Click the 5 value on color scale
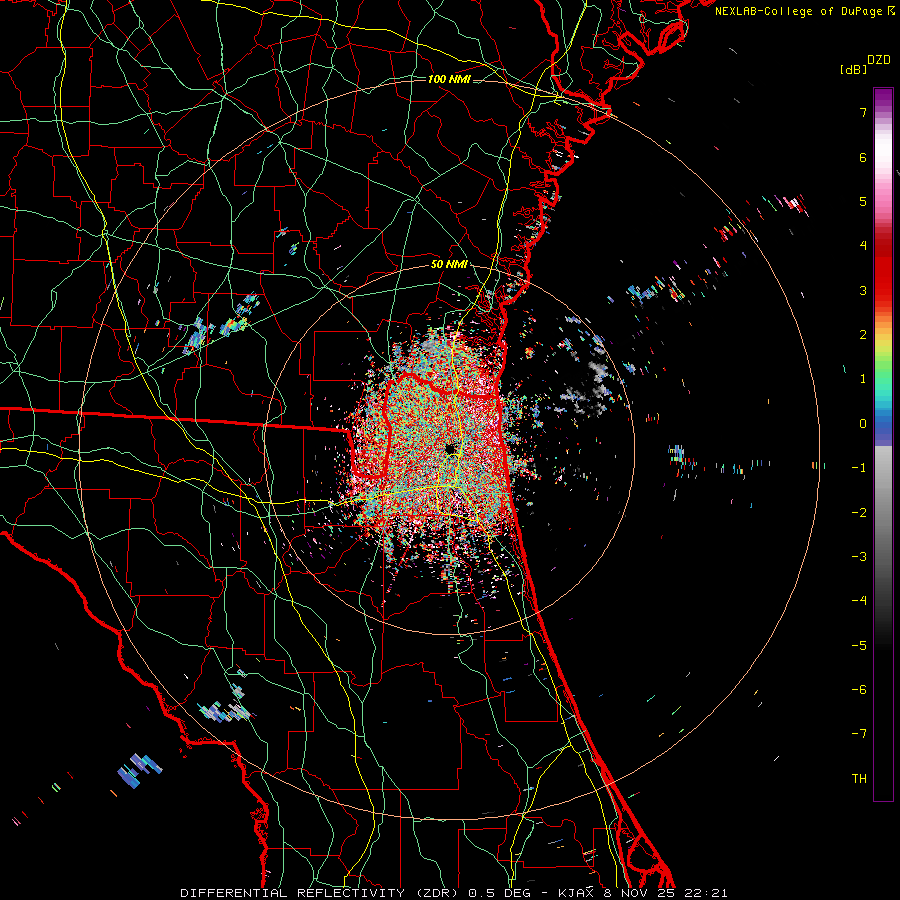The height and width of the screenshot is (900, 900). [862, 201]
